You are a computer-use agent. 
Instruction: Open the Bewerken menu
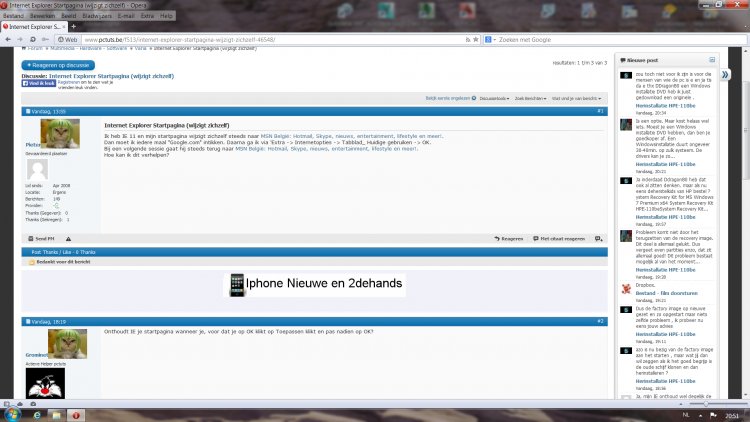click(42, 16)
